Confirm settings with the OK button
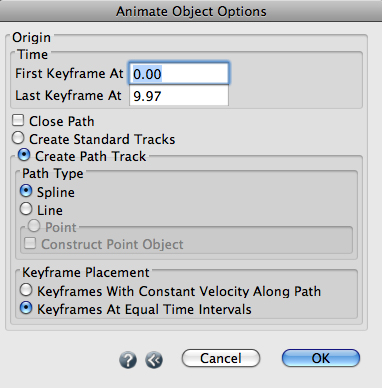Viewport: 382px width, 388px height. 321,358
